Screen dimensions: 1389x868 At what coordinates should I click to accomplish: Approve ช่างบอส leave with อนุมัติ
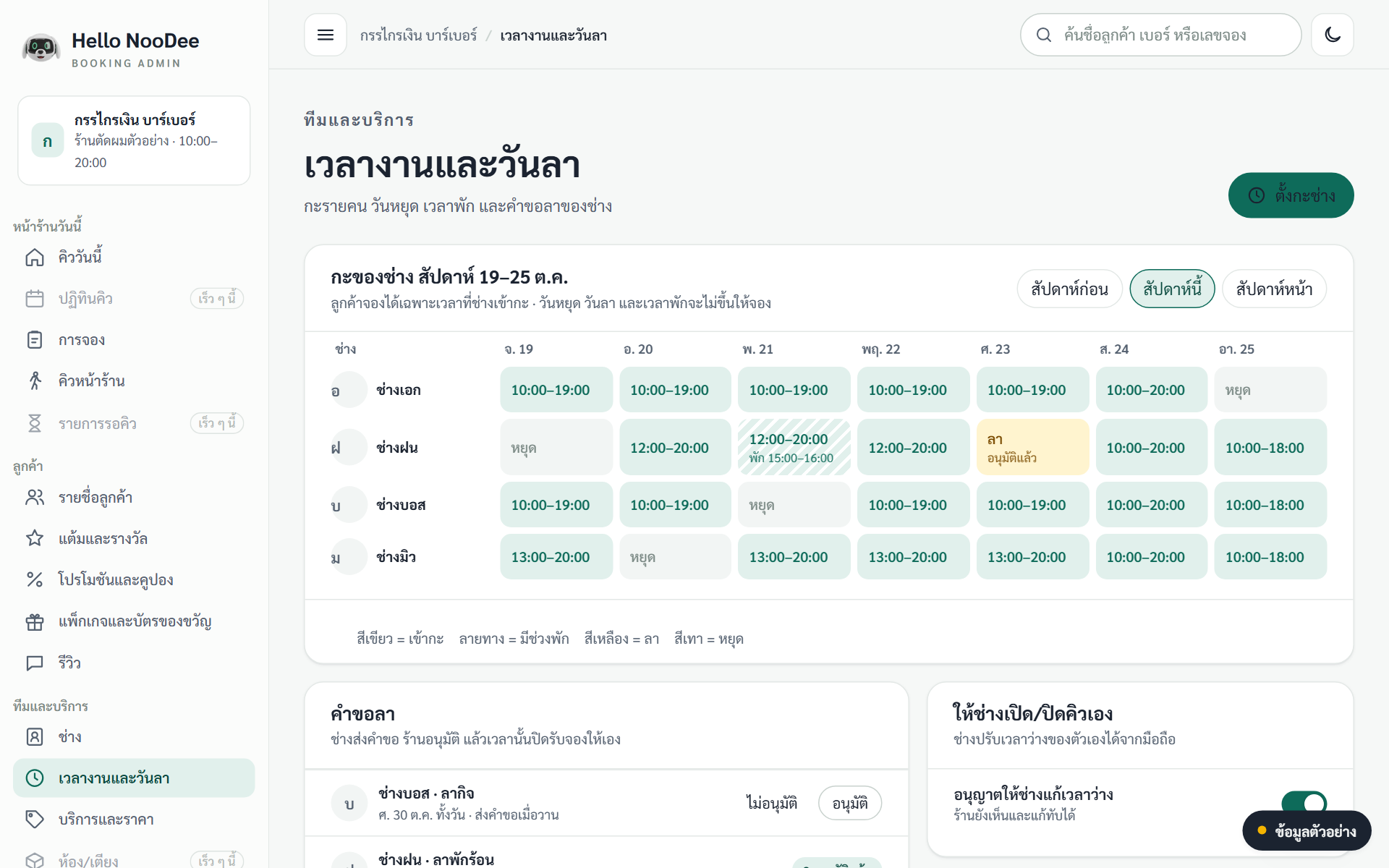(850, 803)
